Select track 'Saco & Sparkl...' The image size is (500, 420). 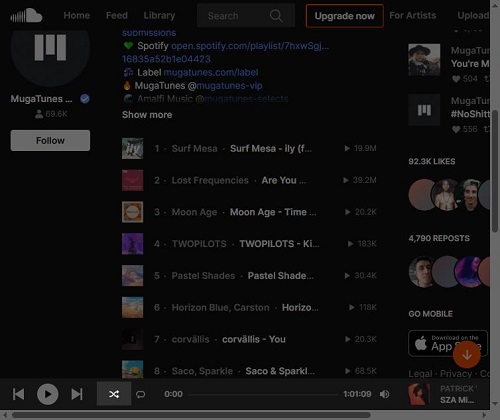point(280,371)
